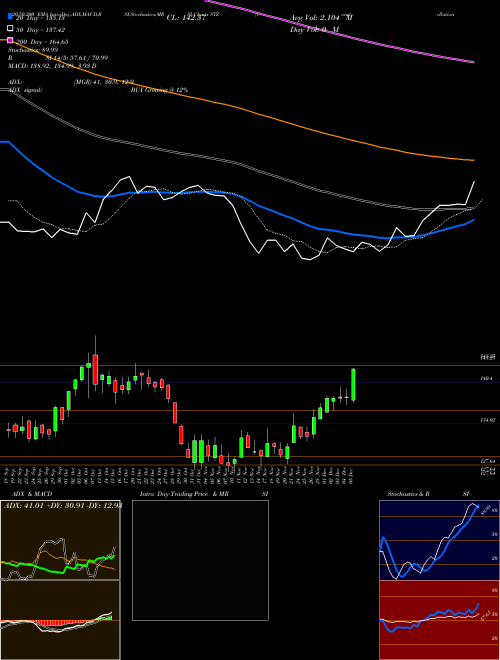
Task: Open the red RSI chart panel
Action: pyautogui.click(x=439, y=620)
